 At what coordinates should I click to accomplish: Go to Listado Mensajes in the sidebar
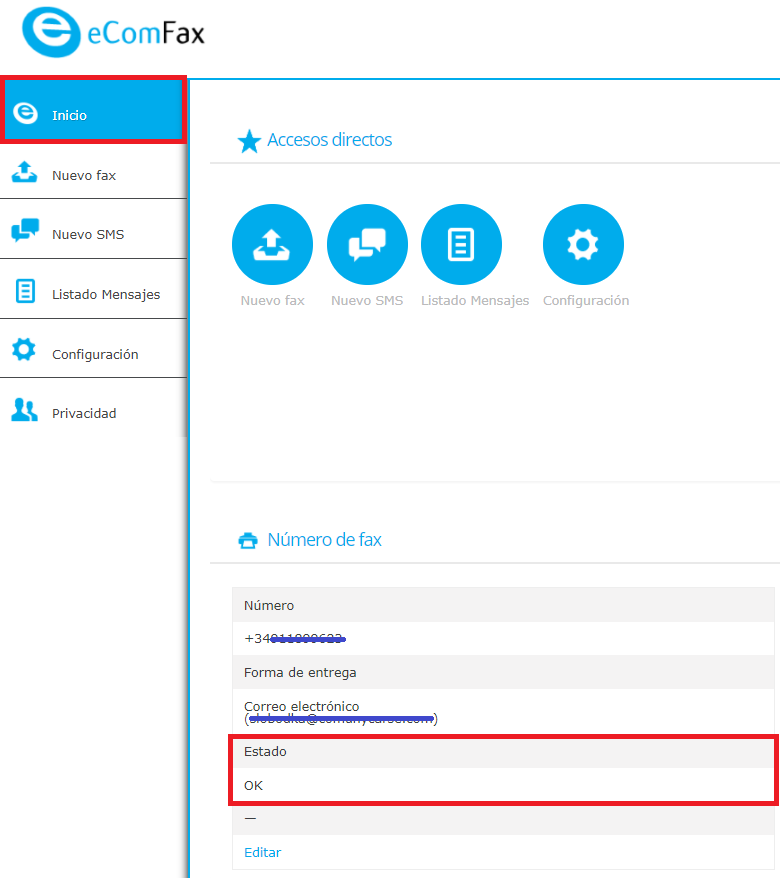coord(106,295)
